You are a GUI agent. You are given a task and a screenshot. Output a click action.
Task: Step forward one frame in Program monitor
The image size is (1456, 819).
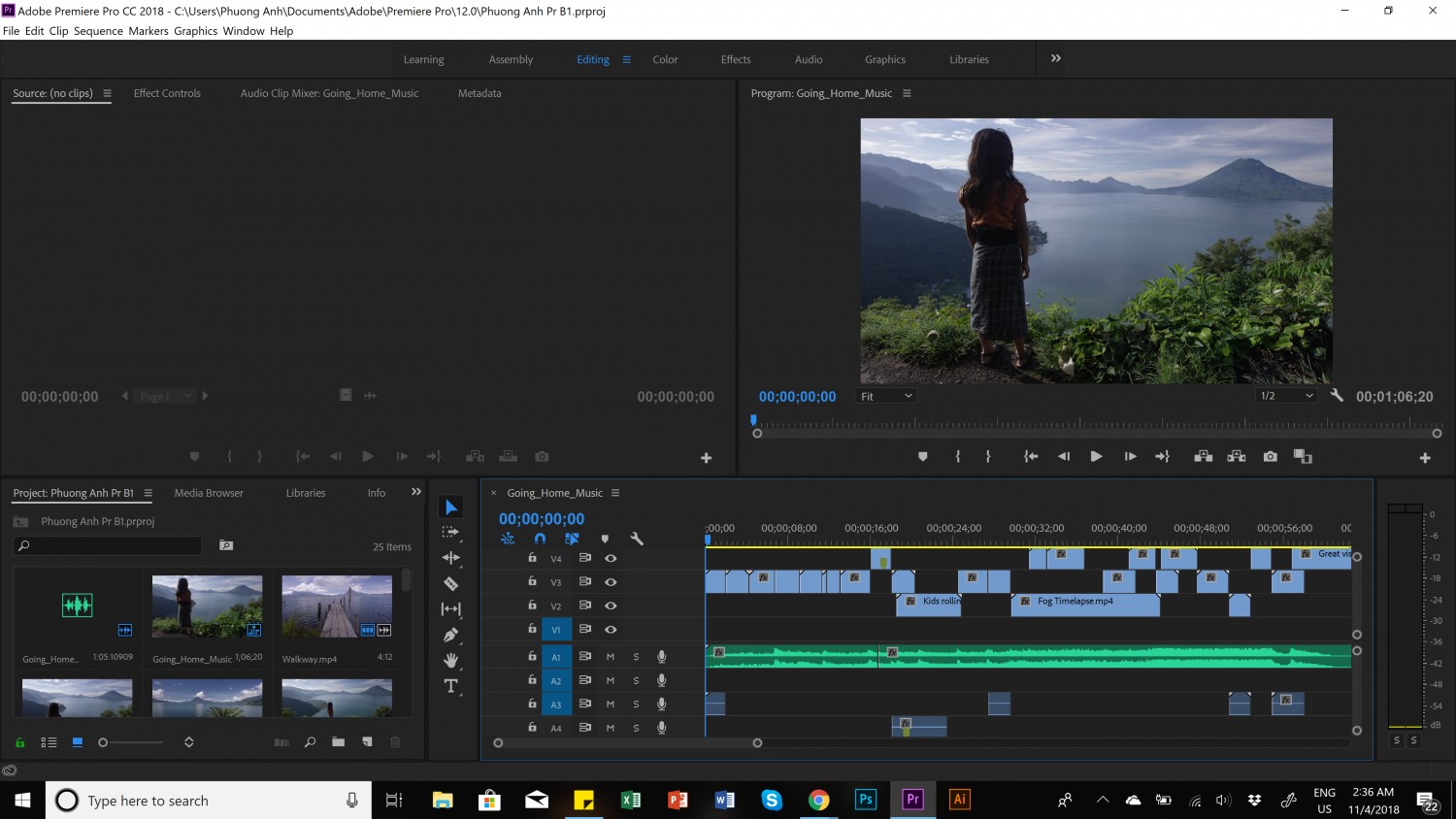1130,456
